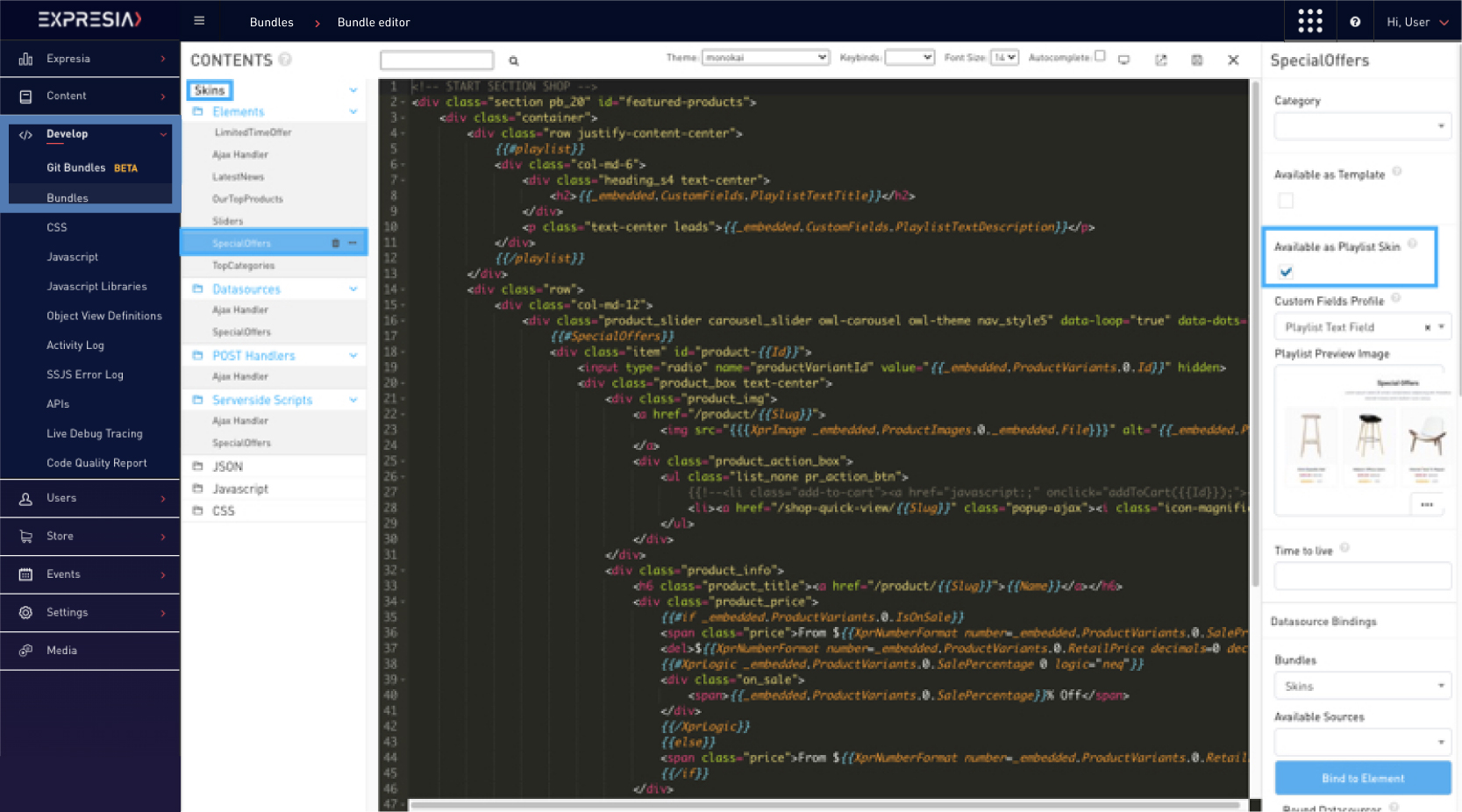The height and width of the screenshot is (812, 1462).
Task: Go to Git Bundles BETA
Action: click(x=91, y=167)
